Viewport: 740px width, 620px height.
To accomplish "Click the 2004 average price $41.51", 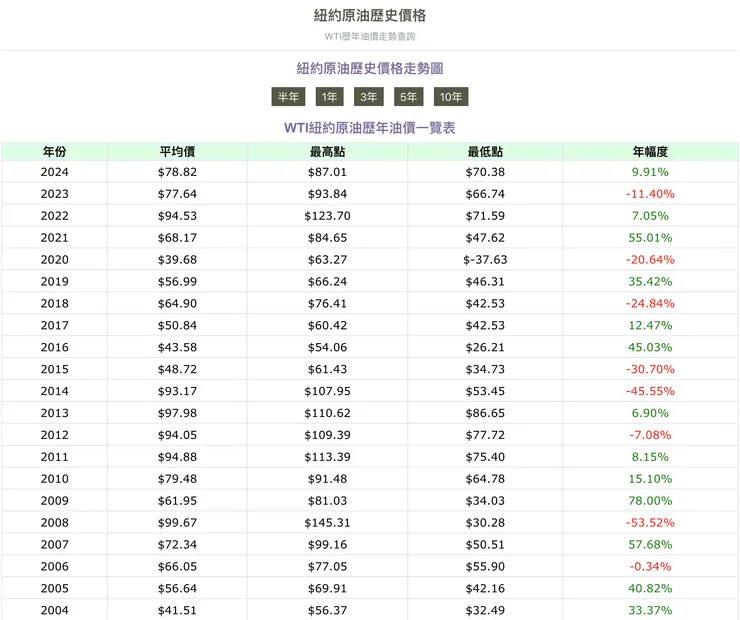I will (x=177, y=611).
